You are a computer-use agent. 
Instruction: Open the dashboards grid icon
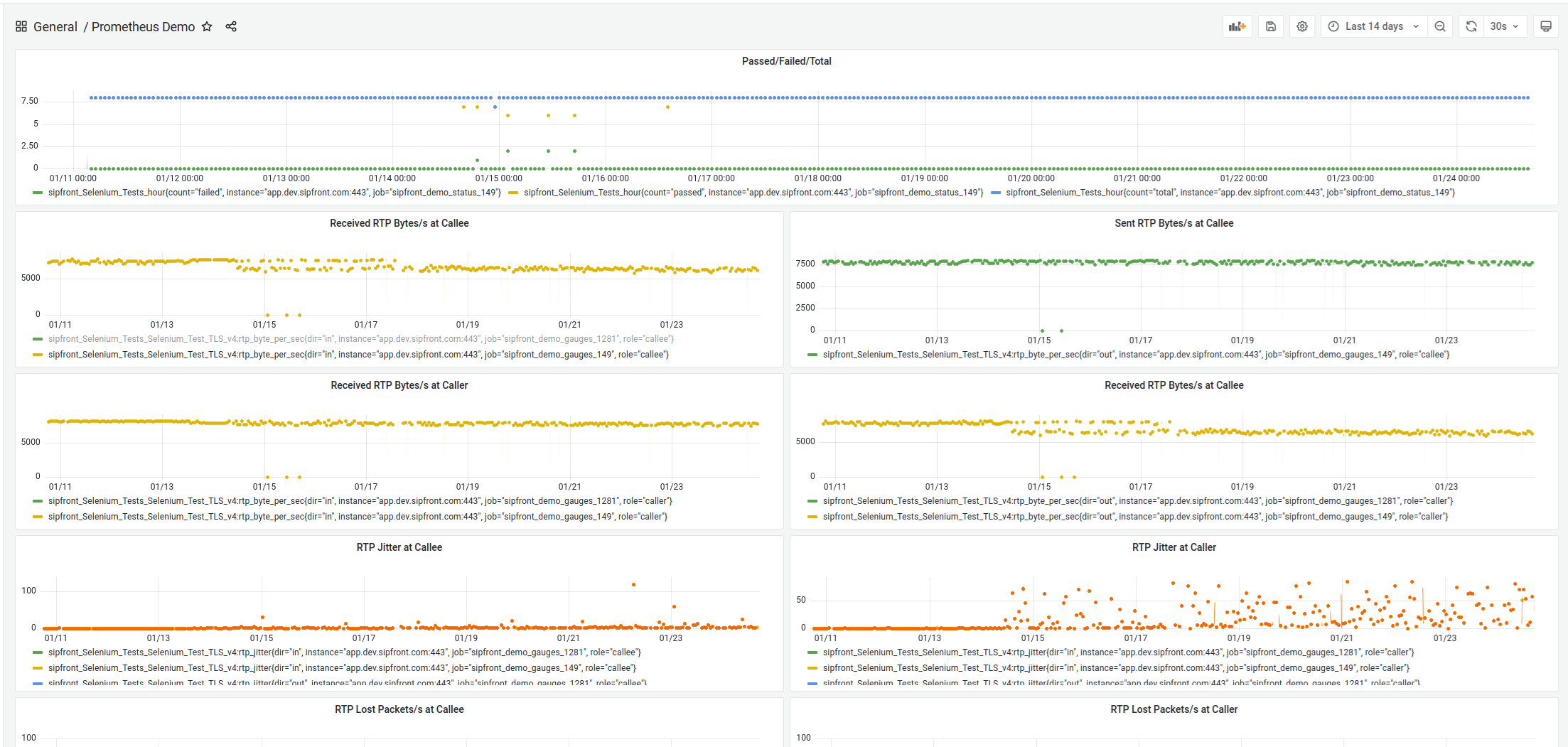(21, 26)
